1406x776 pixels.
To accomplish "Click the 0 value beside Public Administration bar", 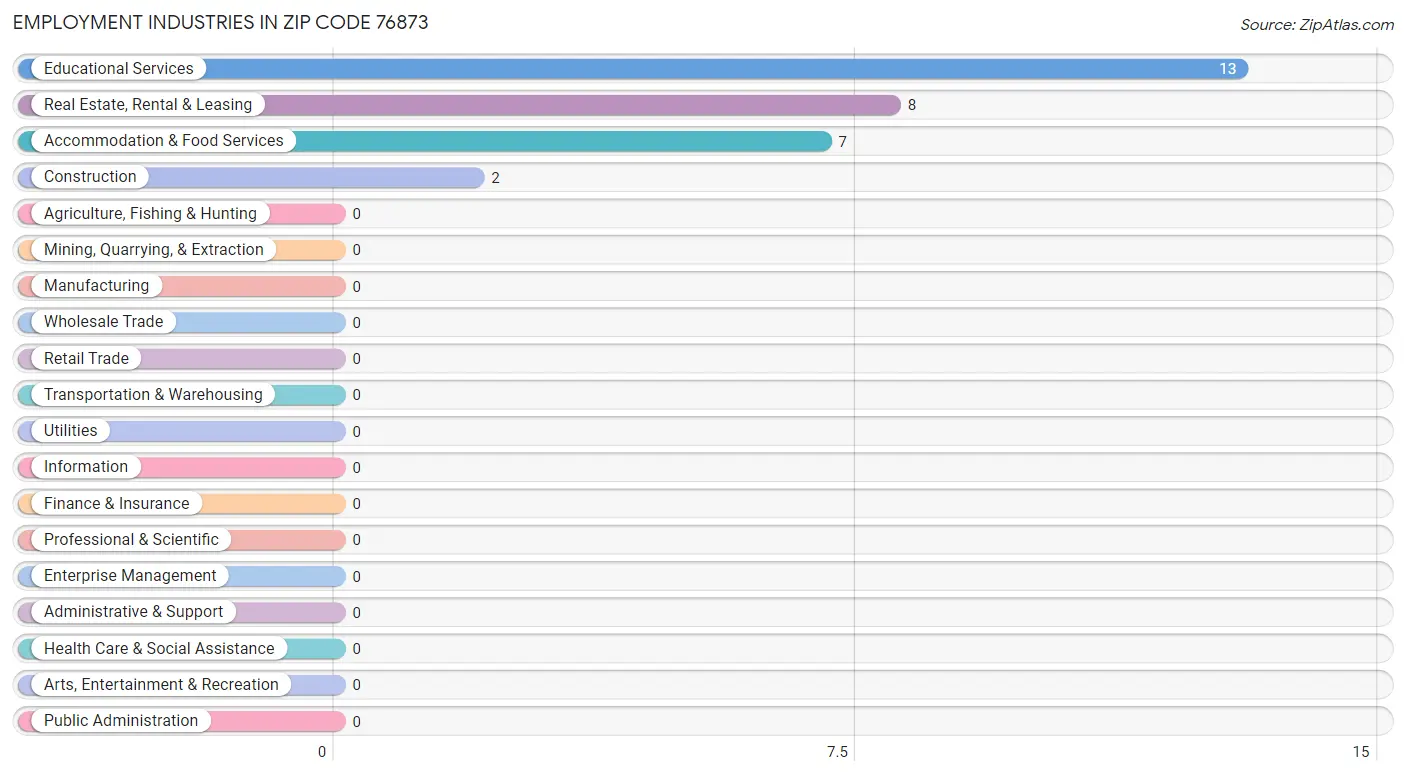I will click(x=356, y=722).
